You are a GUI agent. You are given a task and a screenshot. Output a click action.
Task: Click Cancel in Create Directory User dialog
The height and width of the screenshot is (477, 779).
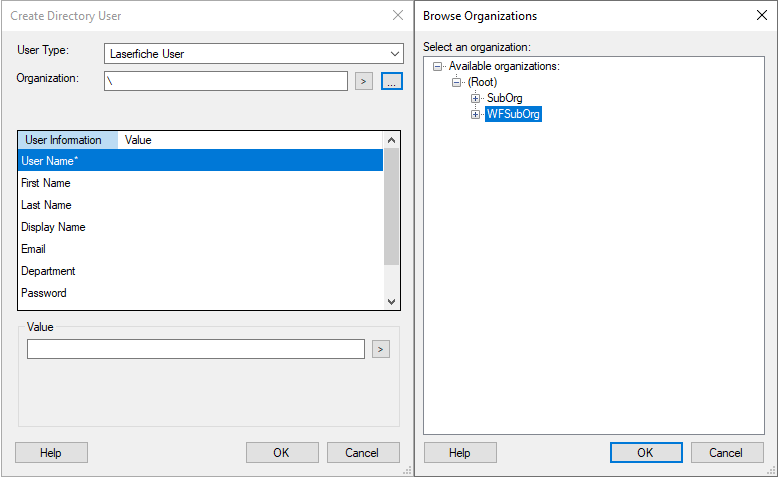[363, 453]
